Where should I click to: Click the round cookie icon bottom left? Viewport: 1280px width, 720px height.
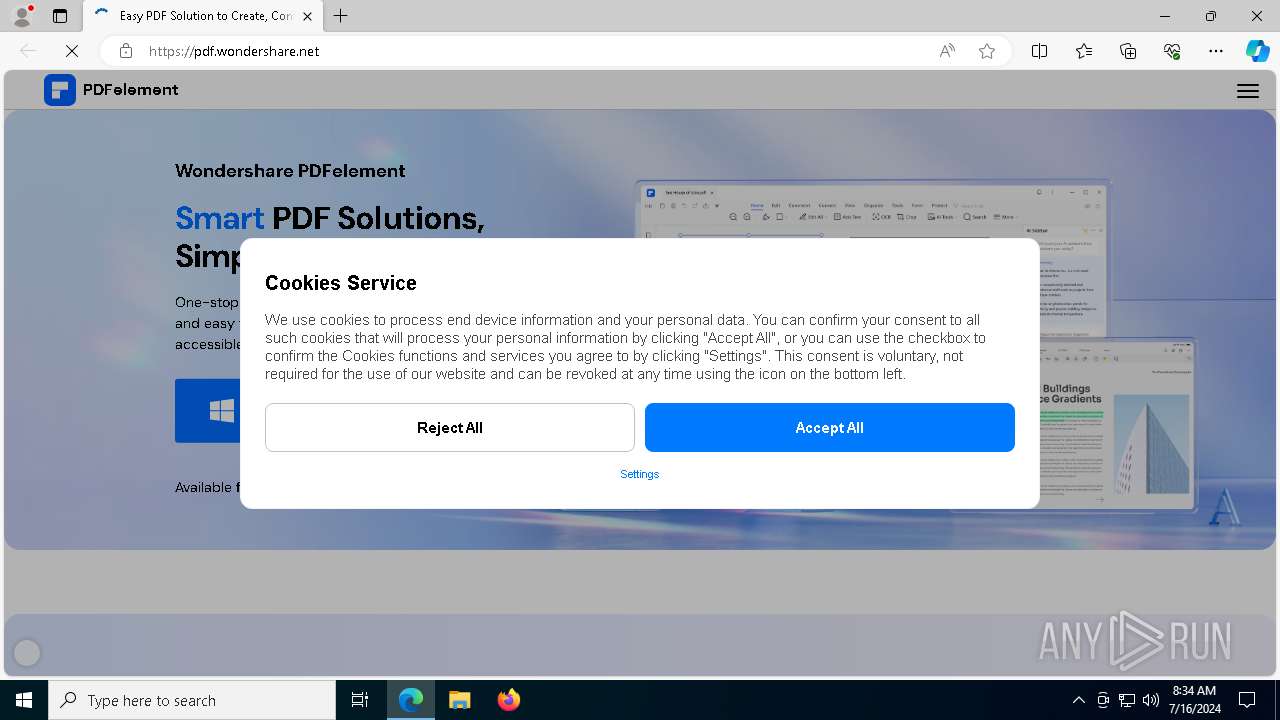27,653
